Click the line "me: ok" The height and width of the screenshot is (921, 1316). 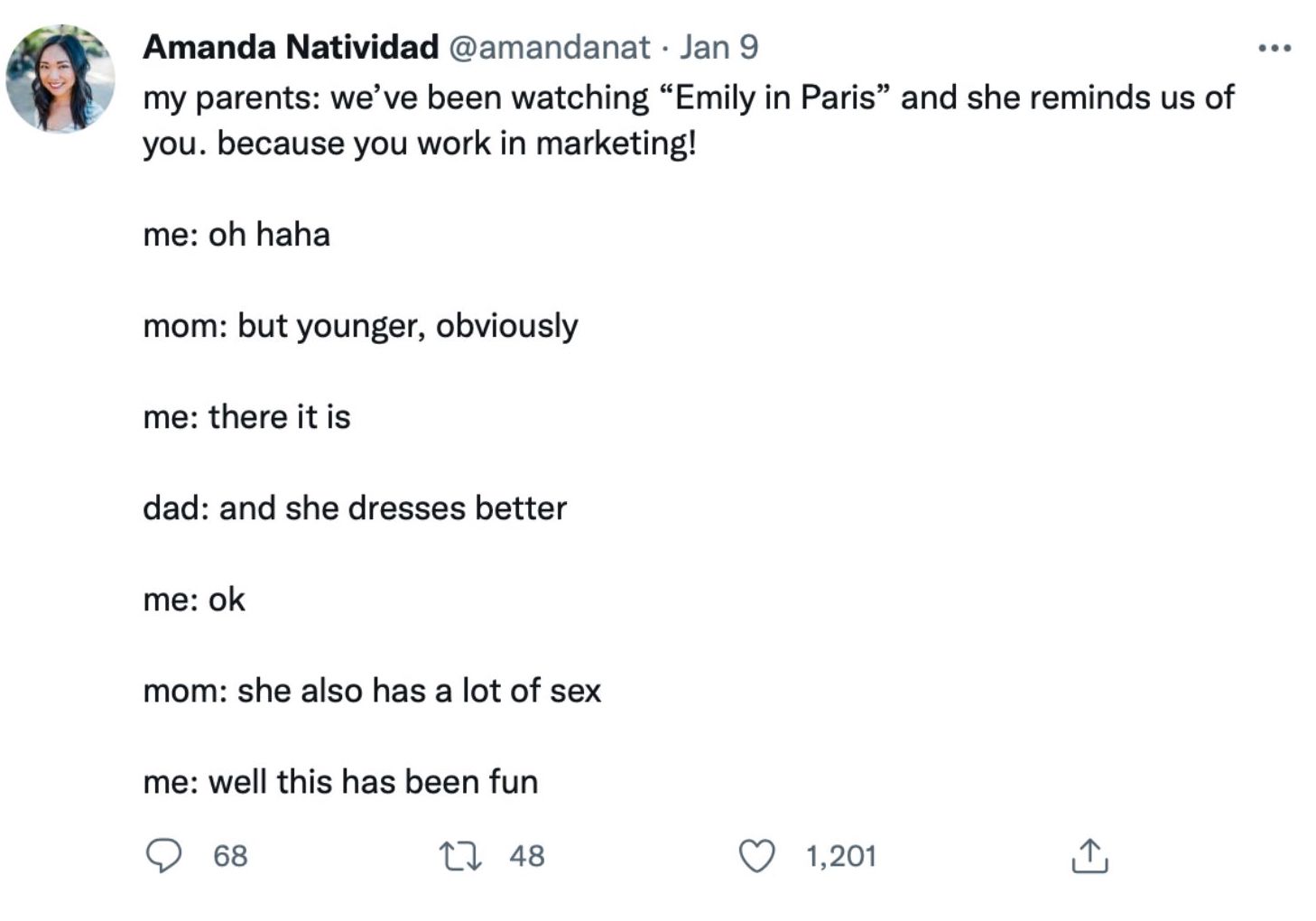pos(194,600)
